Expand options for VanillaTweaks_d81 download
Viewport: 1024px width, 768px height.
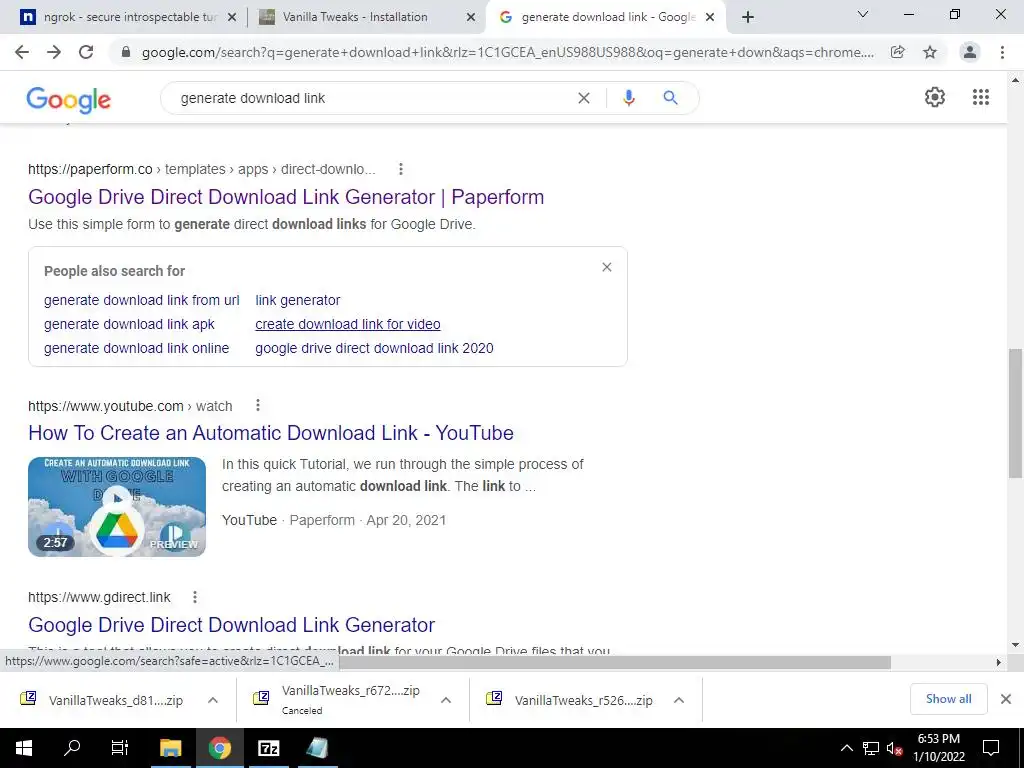tap(213, 700)
